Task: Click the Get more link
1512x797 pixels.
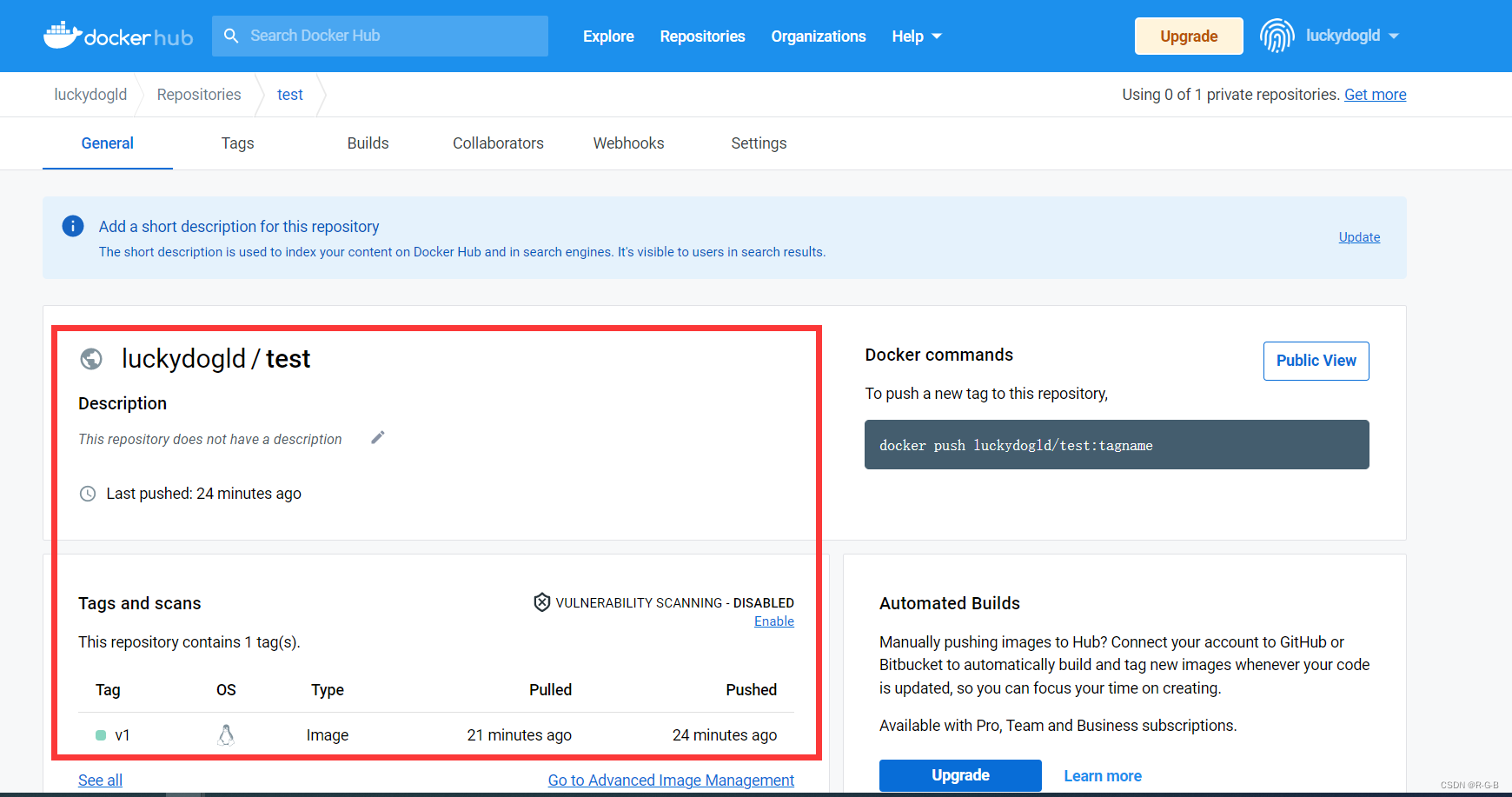Action: pyautogui.click(x=1375, y=95)
